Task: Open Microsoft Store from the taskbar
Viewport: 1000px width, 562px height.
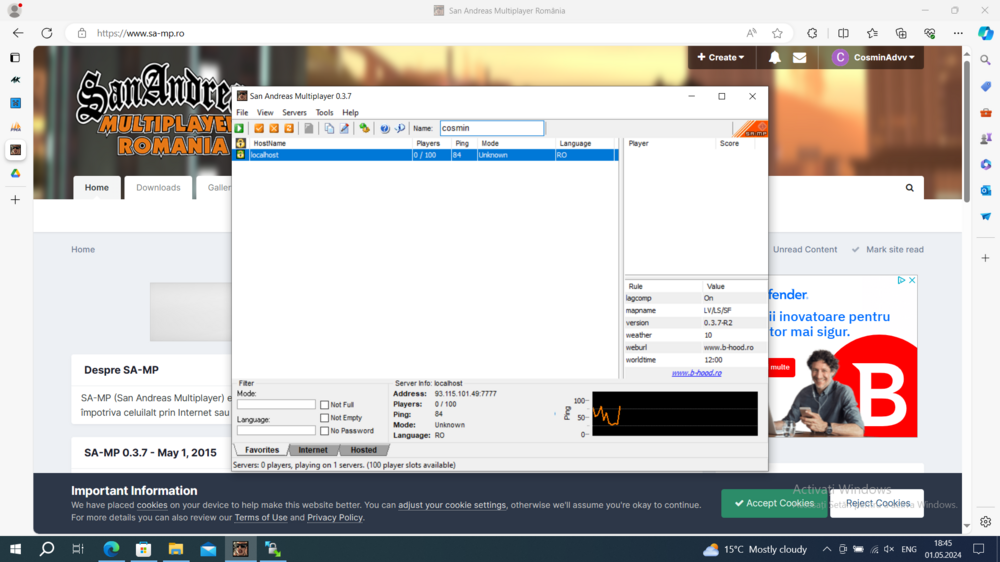Action: [143, 549]
